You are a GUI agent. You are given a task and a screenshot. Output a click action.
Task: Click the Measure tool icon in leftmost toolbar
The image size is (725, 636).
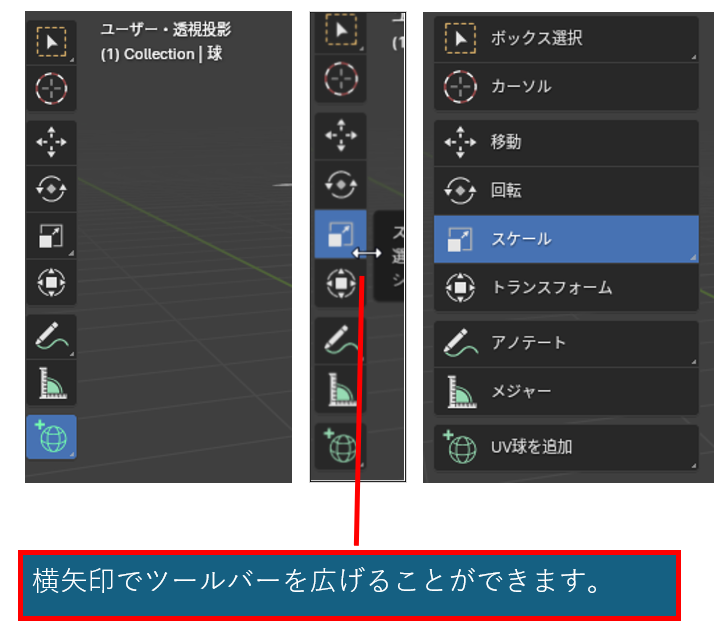(50, 384)
